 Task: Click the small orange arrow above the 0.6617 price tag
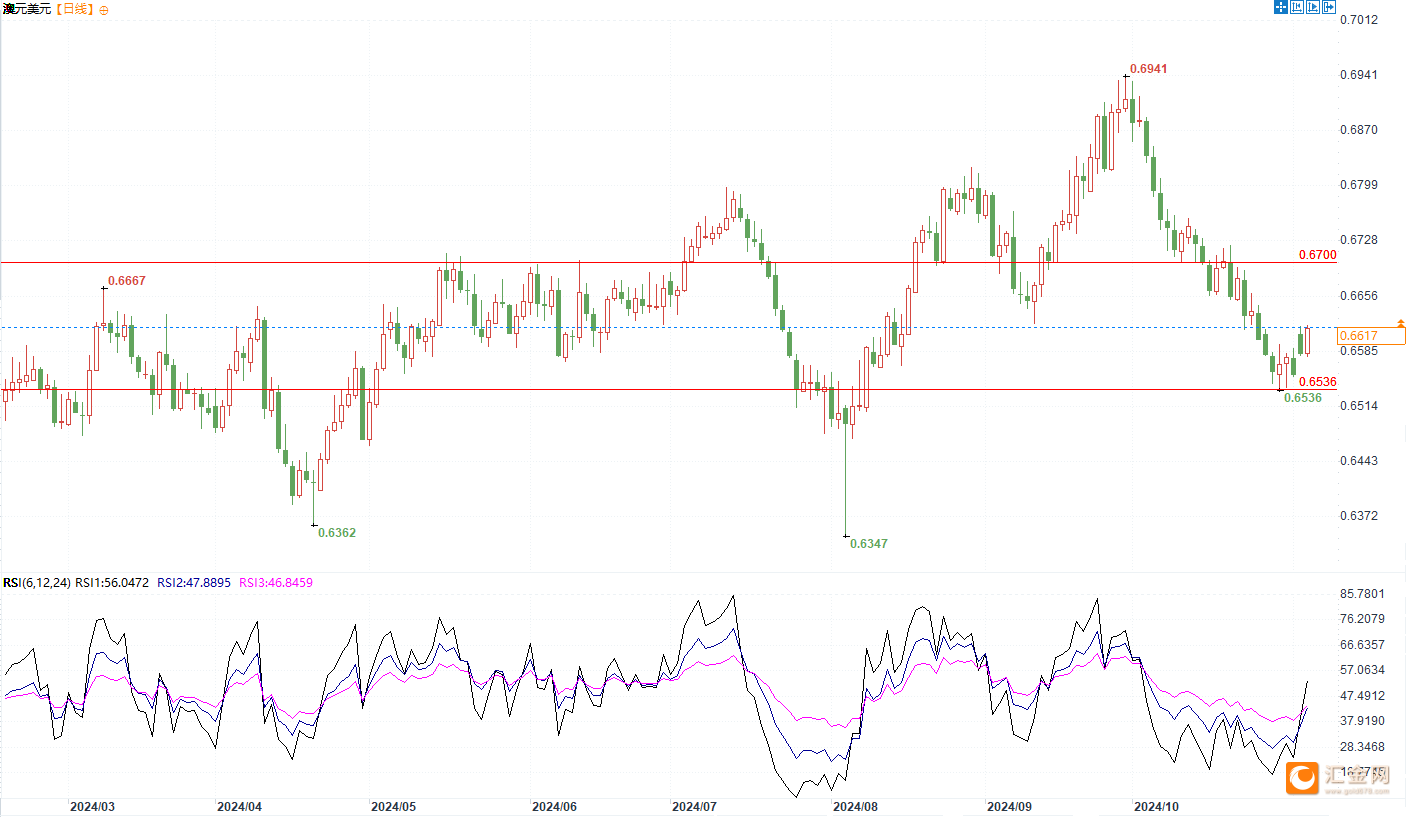click(1401, 323)
